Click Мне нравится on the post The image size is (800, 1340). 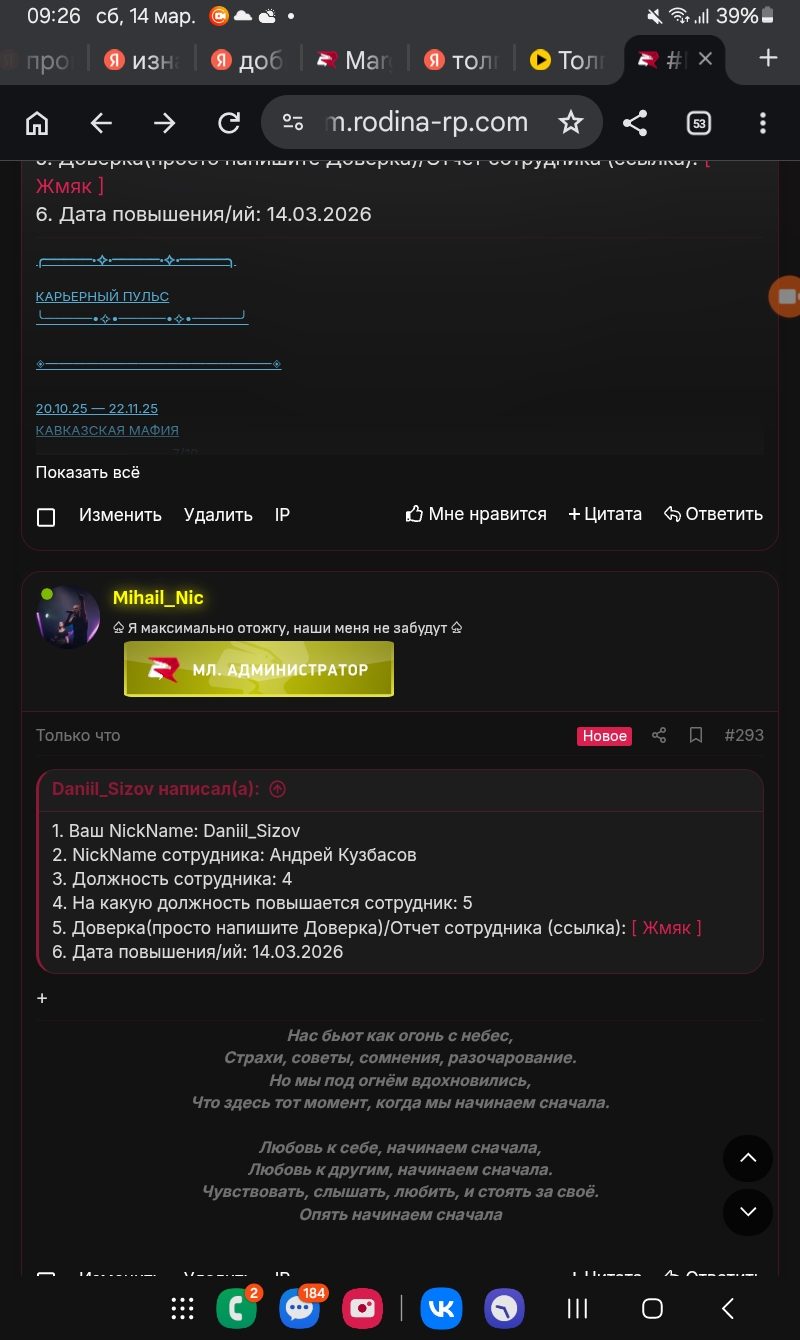tap(476, 514)
